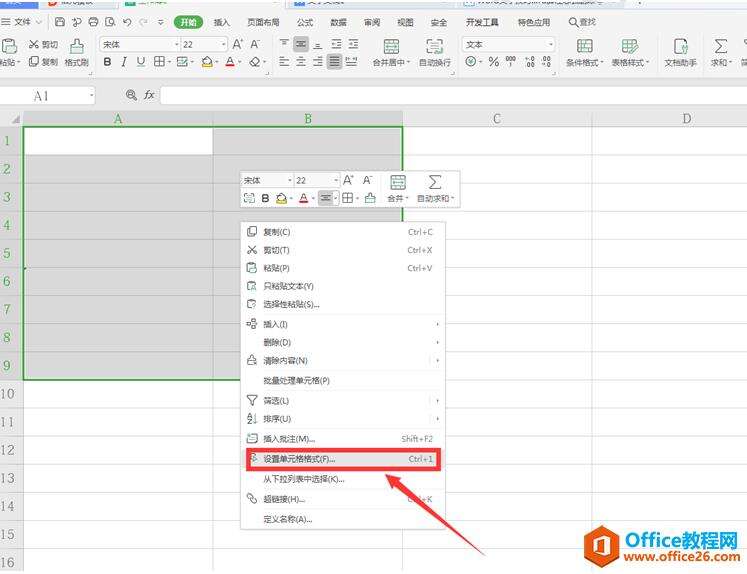Click Batch process cells (批量处理单元格) entry
The width and height of the screenshot is (747, 574).
[x=343, y=380]
